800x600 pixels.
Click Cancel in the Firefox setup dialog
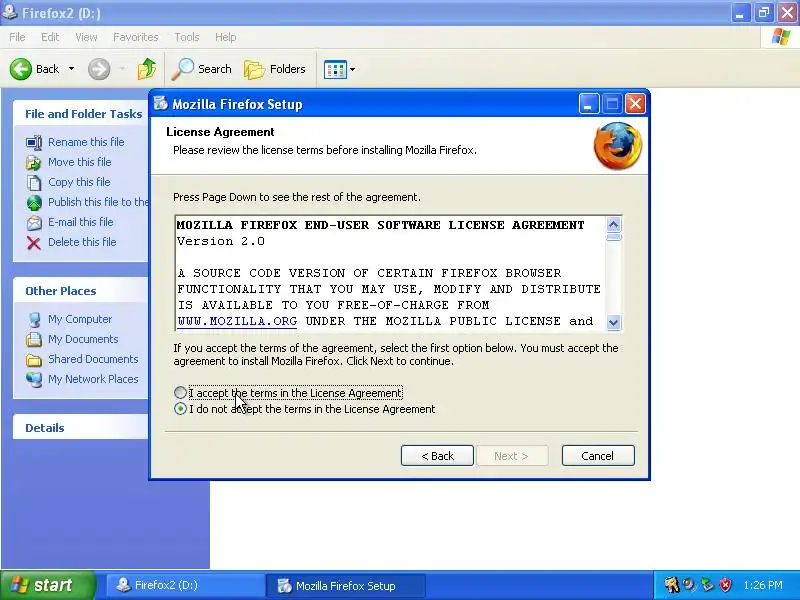click(x=598, y=456)
